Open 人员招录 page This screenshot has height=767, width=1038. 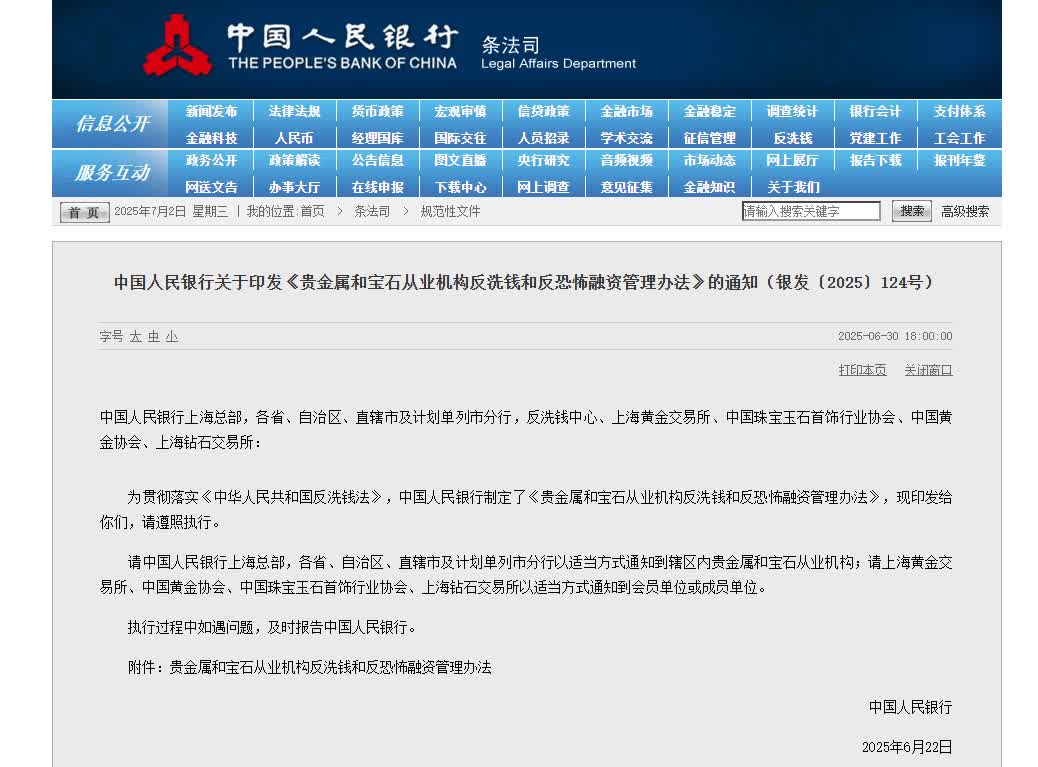[x=543, y=138]
